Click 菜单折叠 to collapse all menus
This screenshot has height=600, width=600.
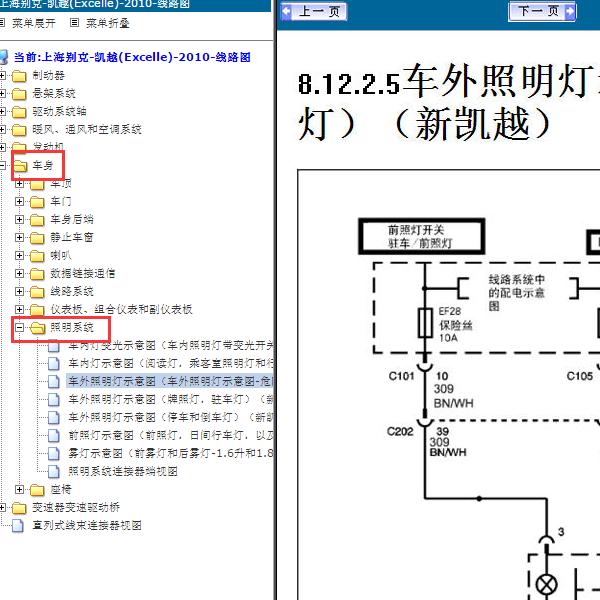pyautogui.click(x=108, y=23)
